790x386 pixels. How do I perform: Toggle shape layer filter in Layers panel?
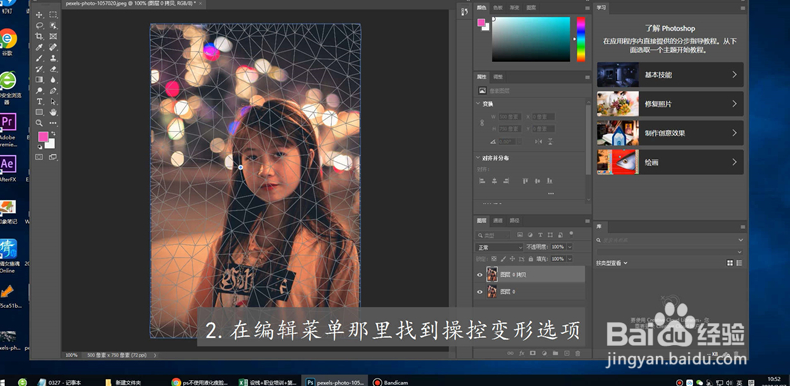click(550, 235)
